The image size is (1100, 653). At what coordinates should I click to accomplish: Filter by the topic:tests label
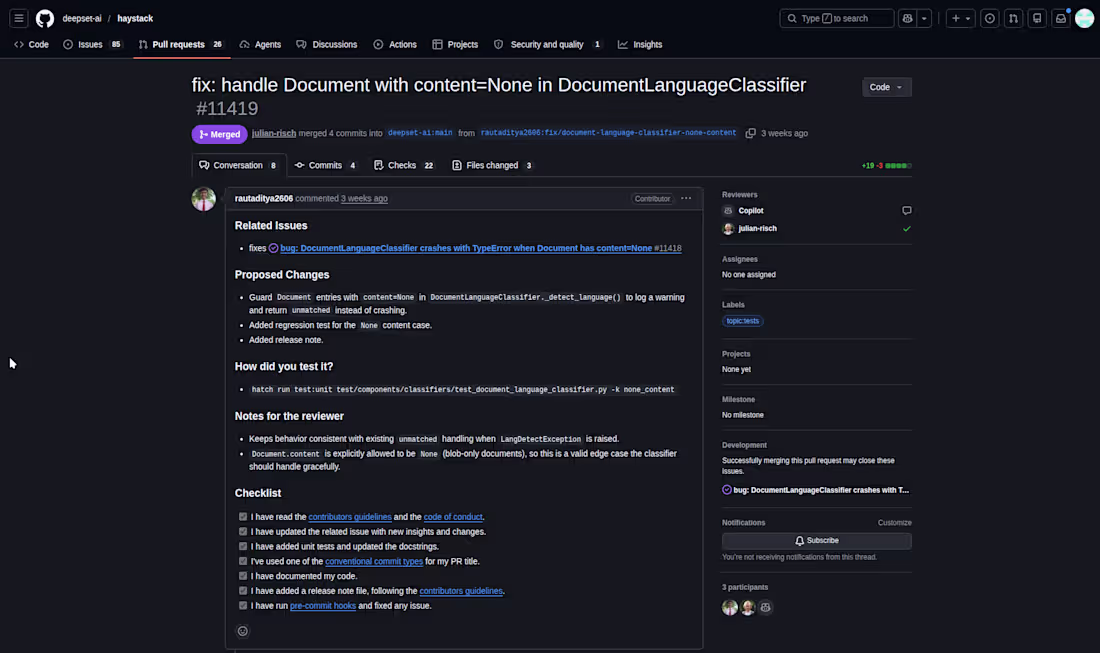[742, 321]
